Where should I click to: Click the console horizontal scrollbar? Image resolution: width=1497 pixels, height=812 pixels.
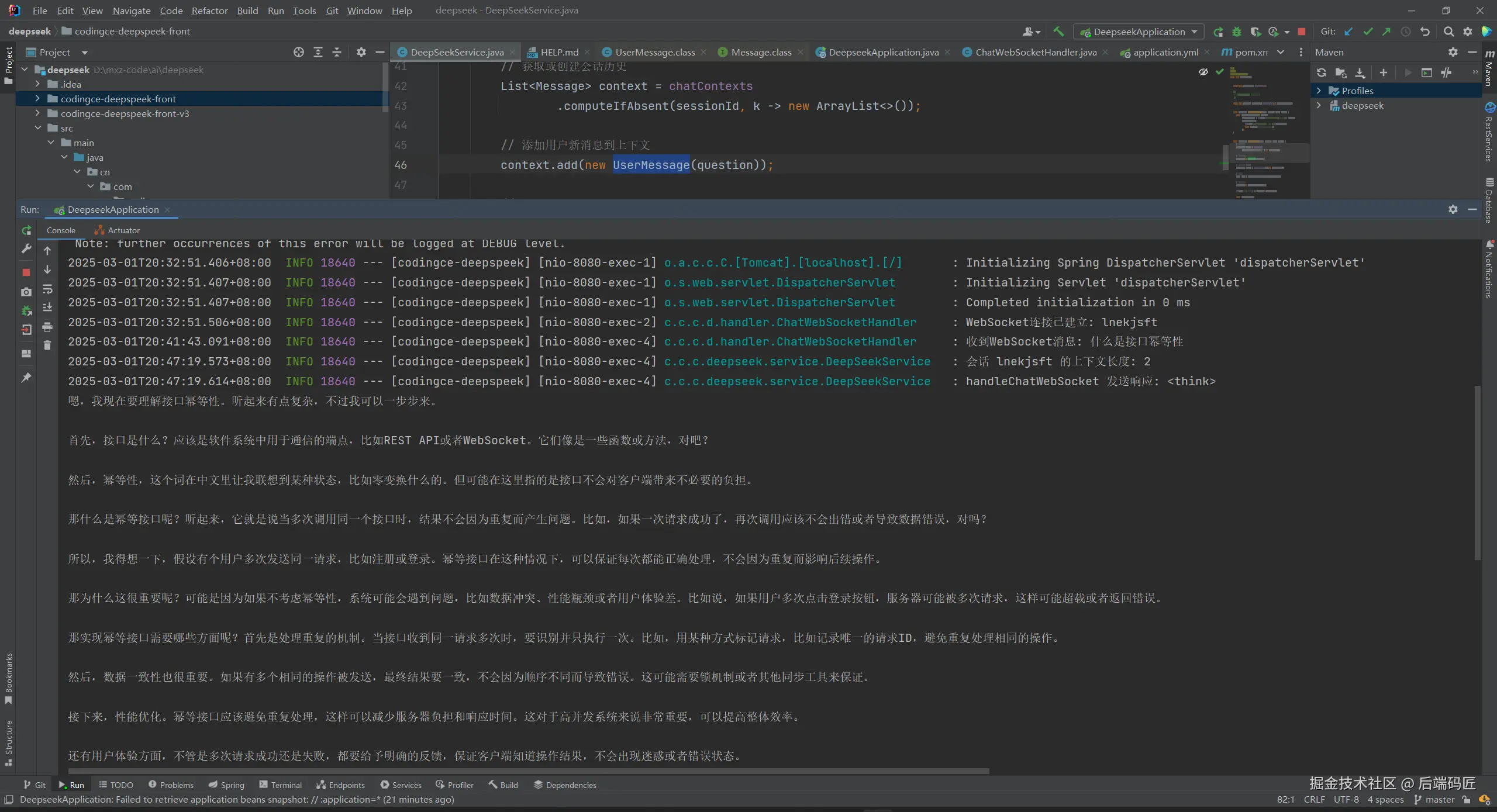click(526, 771)
